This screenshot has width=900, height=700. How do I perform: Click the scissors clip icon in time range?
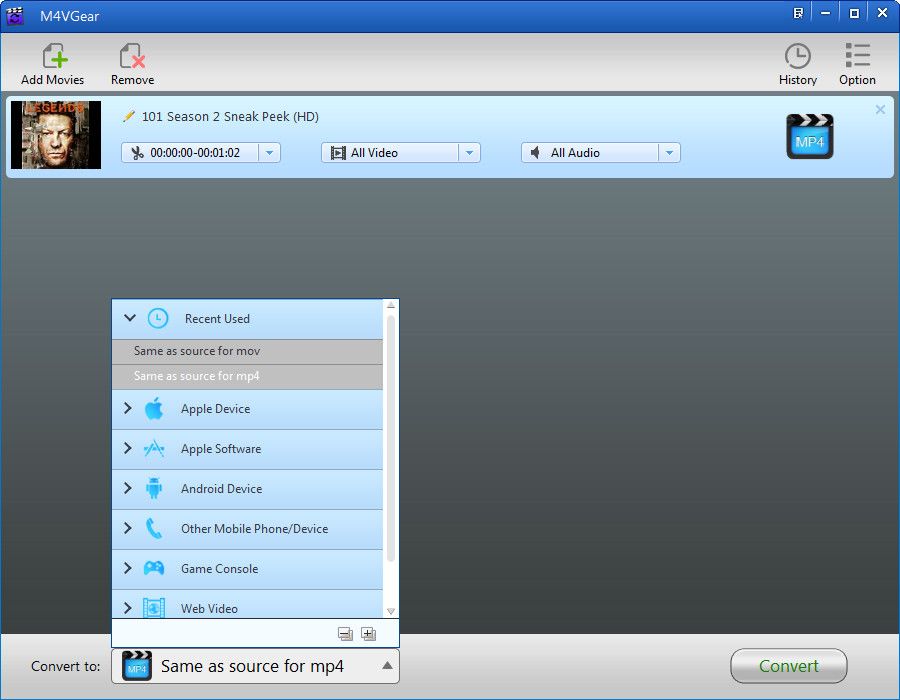(137, 153)
